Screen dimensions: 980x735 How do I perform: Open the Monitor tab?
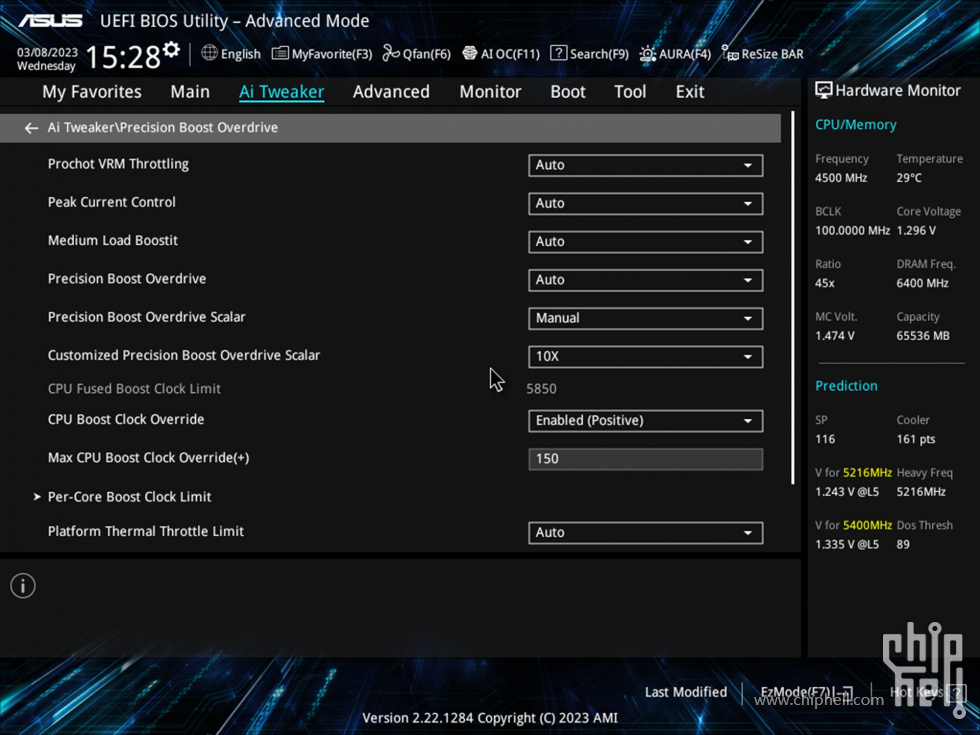point(490,92)
